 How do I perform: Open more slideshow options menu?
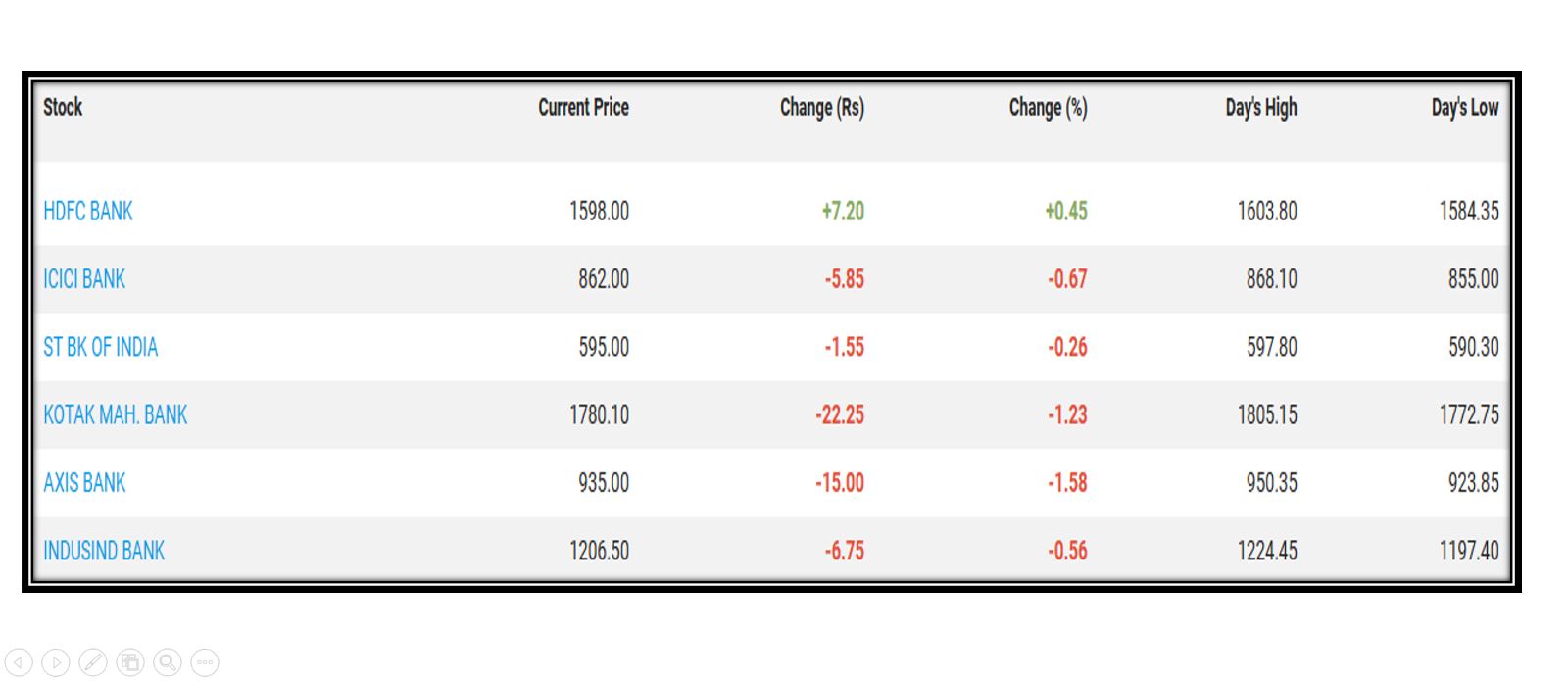pos(205,662)
